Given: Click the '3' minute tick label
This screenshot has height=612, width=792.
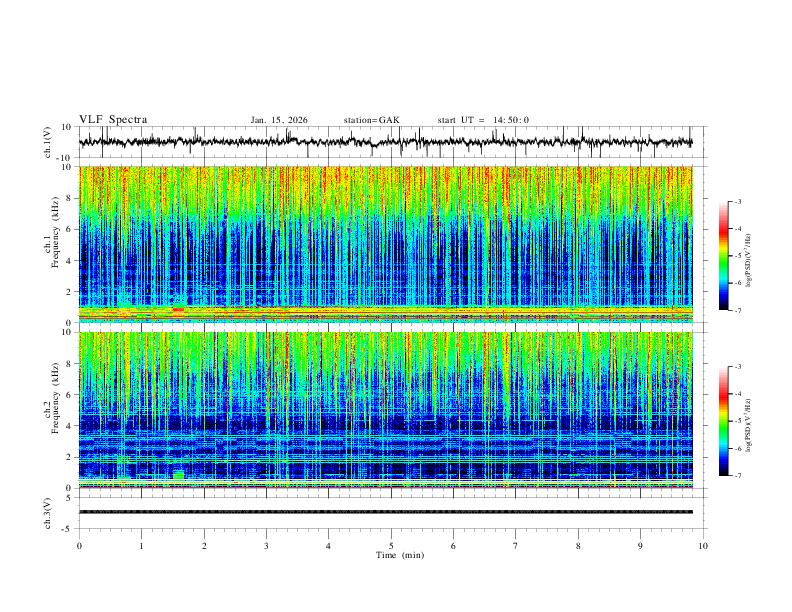Looking at the screenshot, I should 266,546.
